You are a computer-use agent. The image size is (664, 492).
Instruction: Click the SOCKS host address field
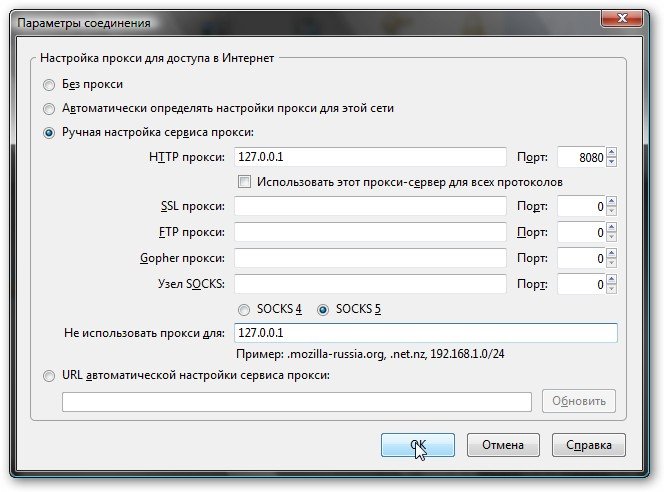[x=370, y=284]
